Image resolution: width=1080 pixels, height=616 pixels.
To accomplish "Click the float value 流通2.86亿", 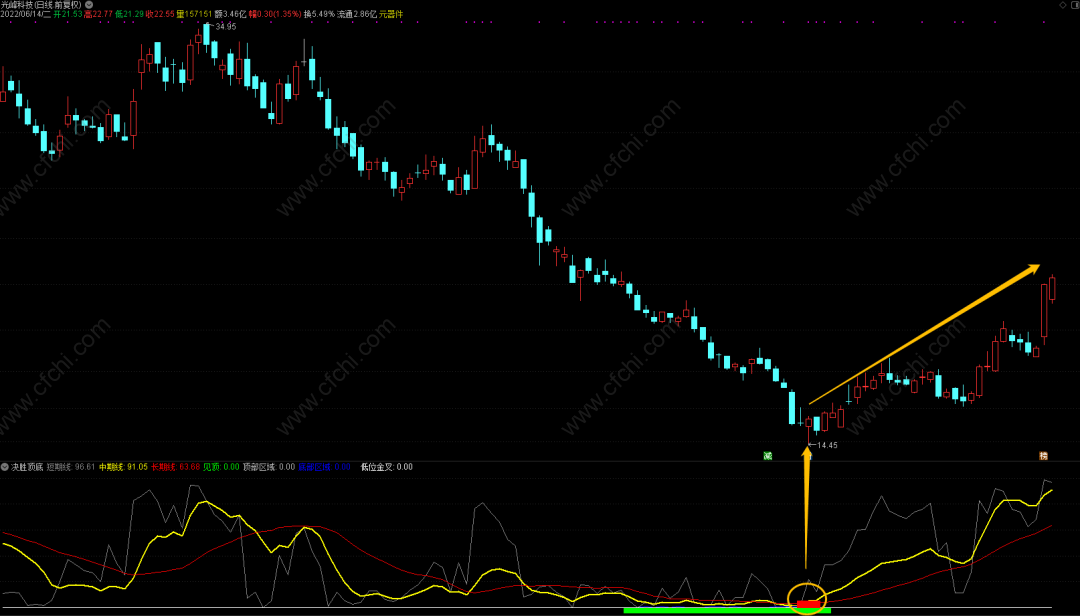I will click(357, 14).
